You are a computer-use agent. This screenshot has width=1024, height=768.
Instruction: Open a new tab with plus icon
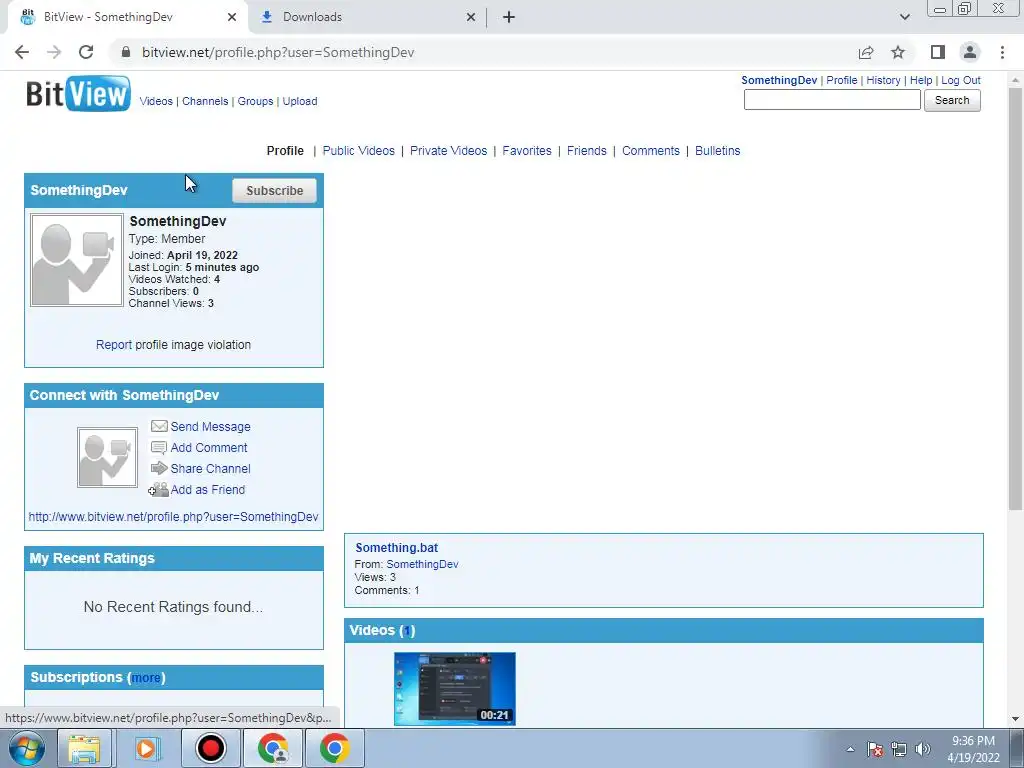[509, 17]
